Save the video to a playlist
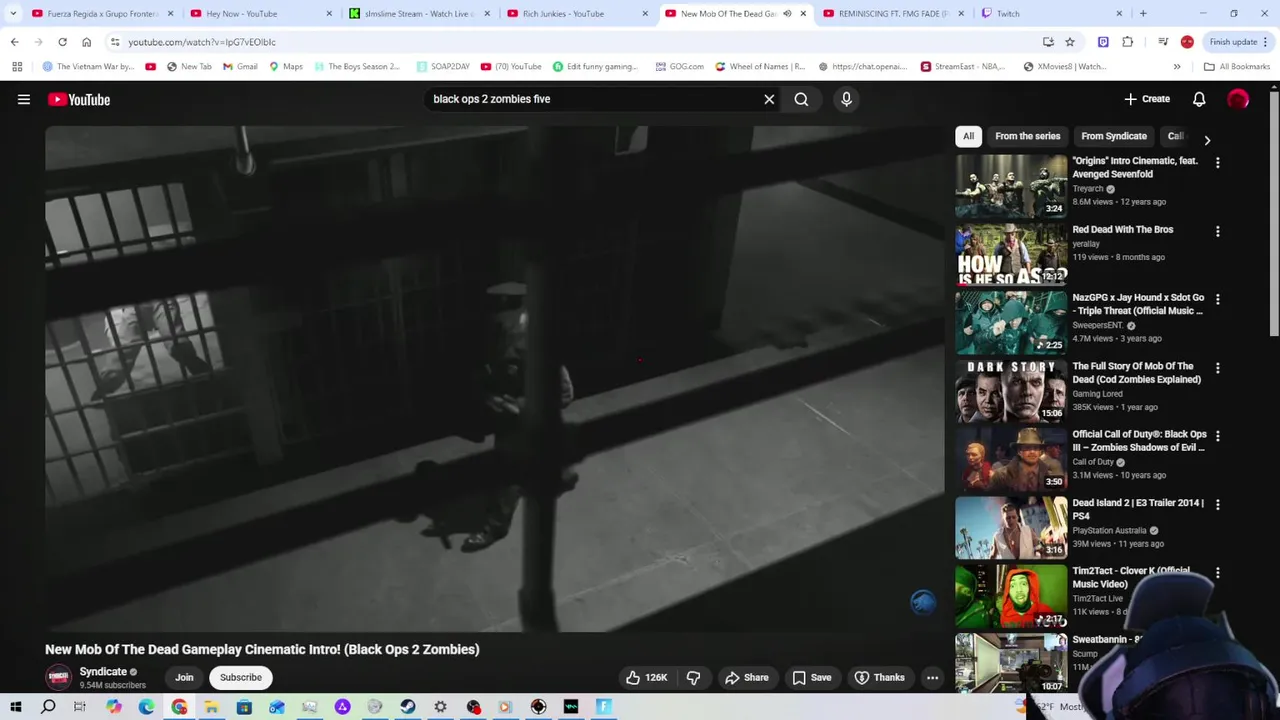 tap(811, 677)
